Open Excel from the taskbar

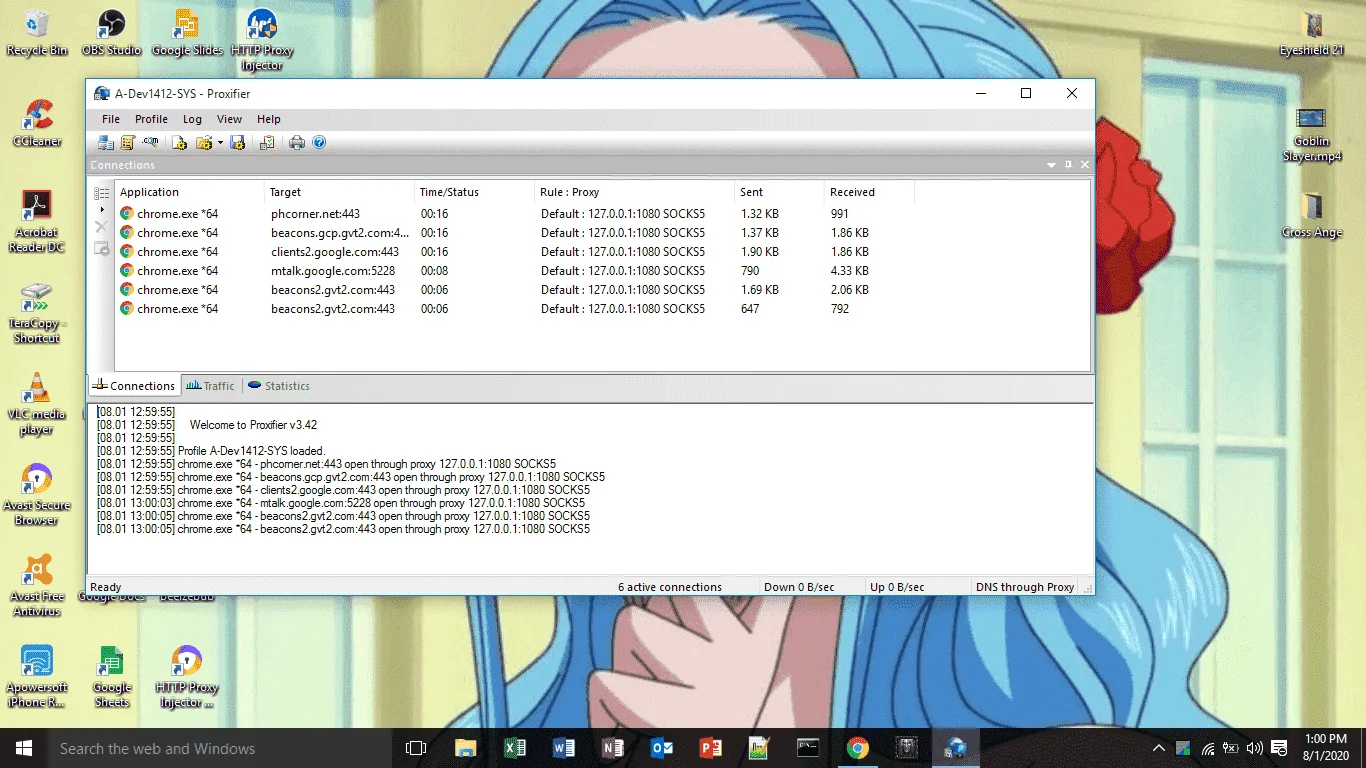(x=514, y=748)
